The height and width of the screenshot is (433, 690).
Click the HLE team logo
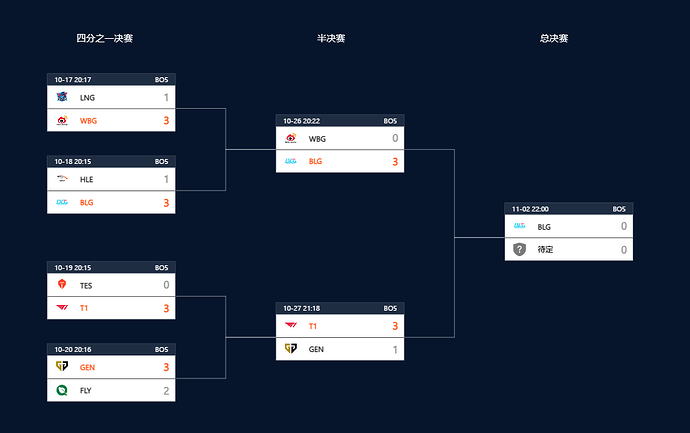[62, 179]
